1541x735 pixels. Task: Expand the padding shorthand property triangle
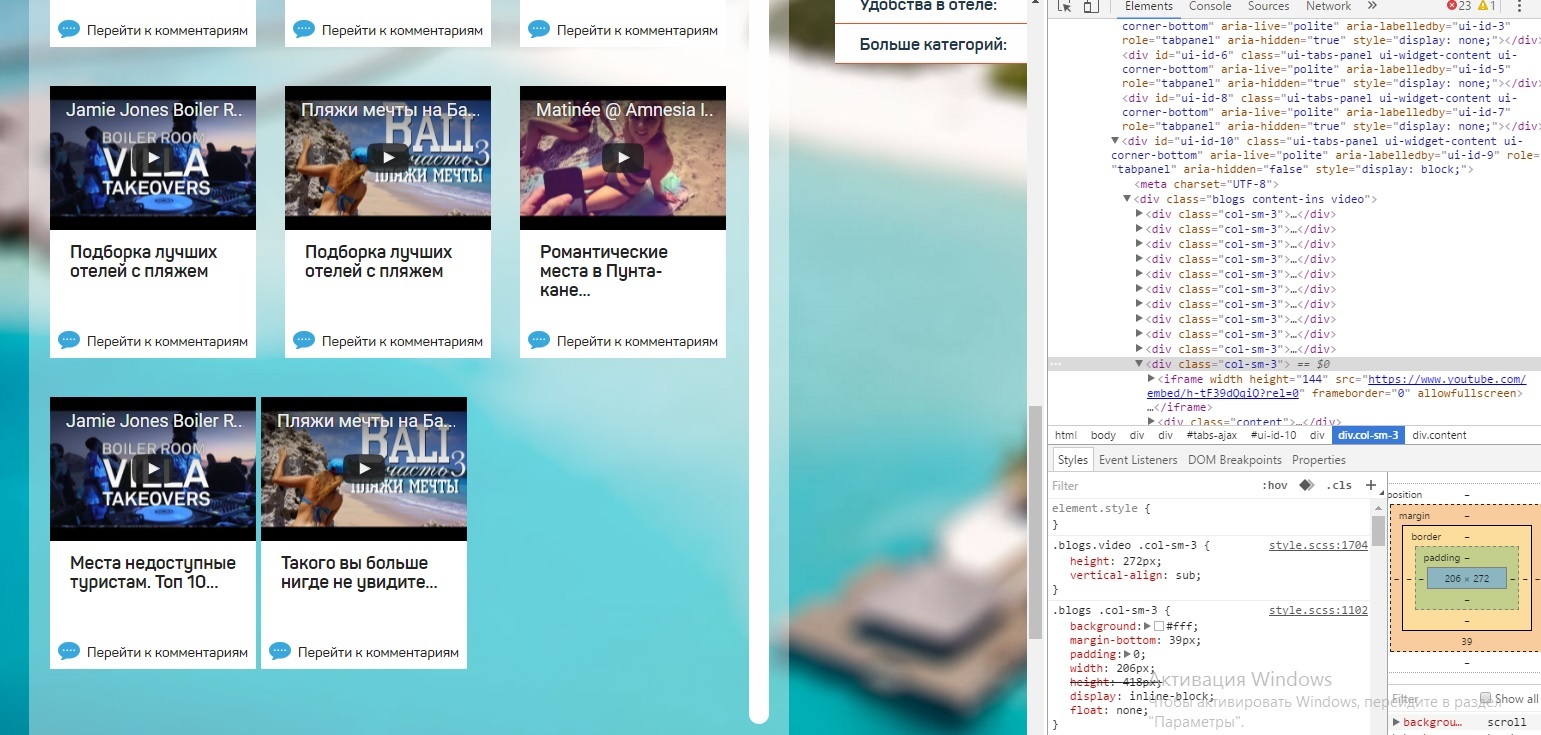(1128, 654)
